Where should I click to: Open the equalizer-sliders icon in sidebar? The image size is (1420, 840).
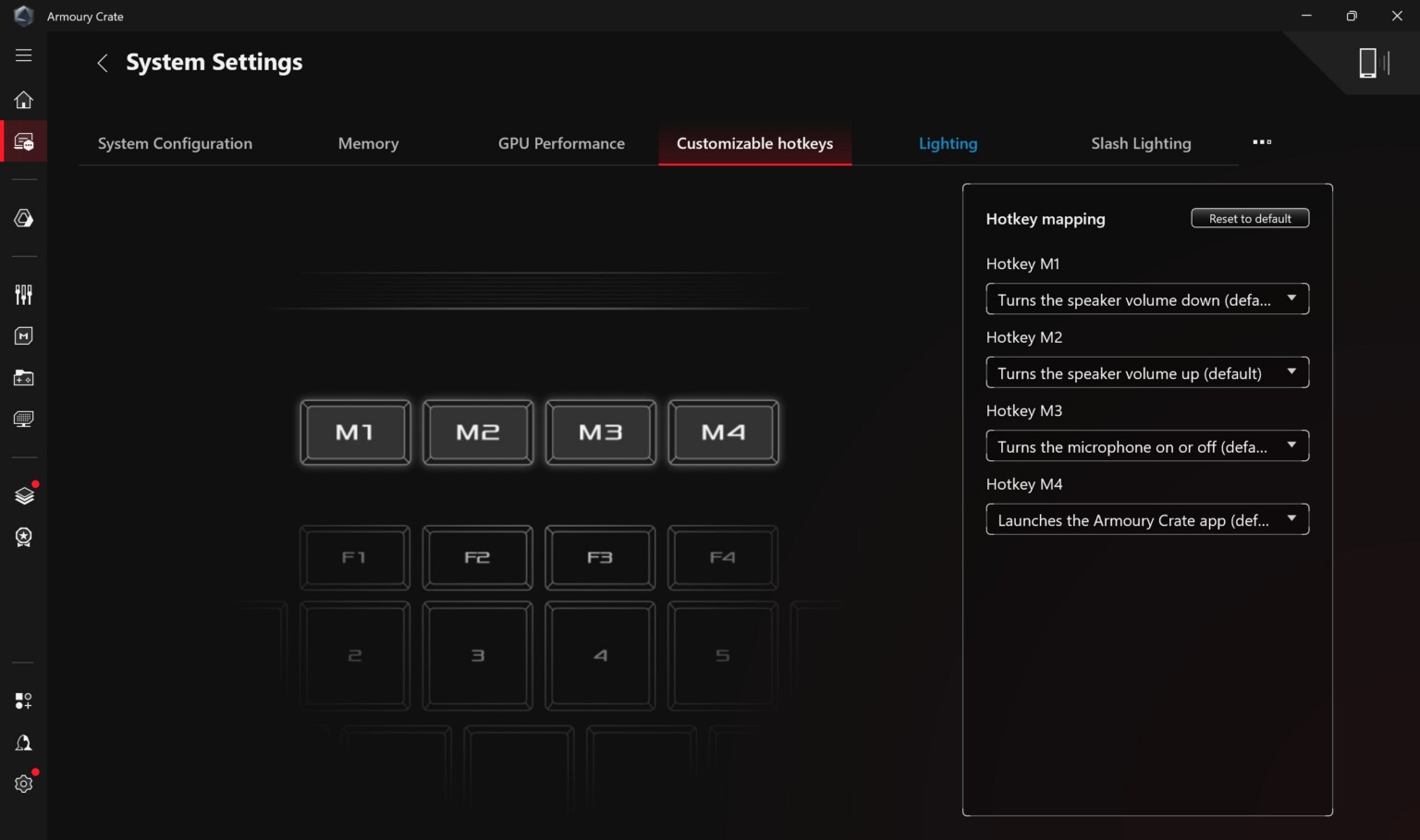24,295
